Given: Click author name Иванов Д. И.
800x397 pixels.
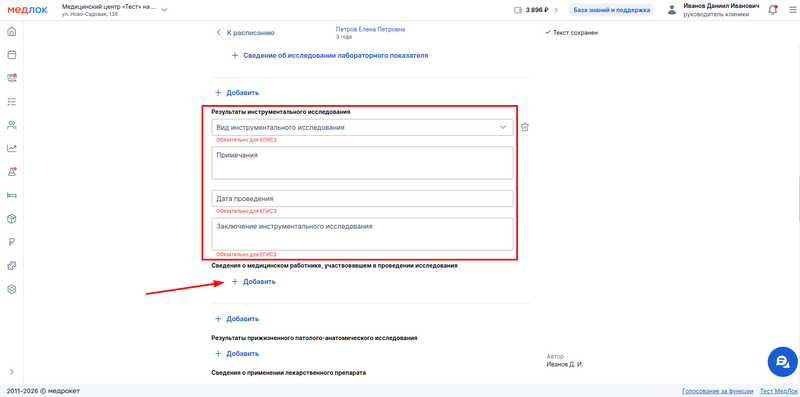Looking at the screenshot, I should point(564,364).
